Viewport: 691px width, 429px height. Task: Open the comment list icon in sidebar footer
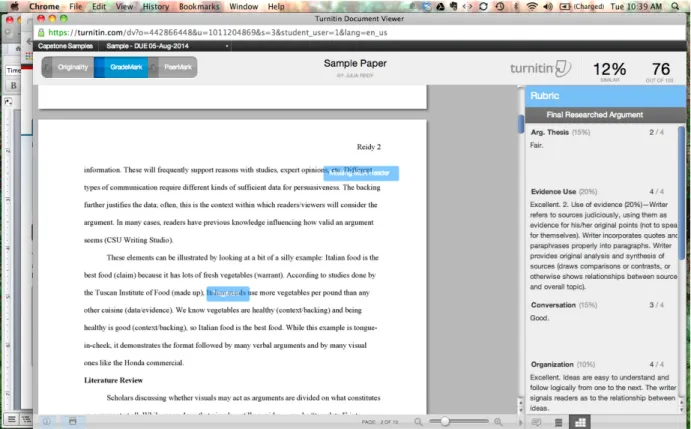click(558, 422)
